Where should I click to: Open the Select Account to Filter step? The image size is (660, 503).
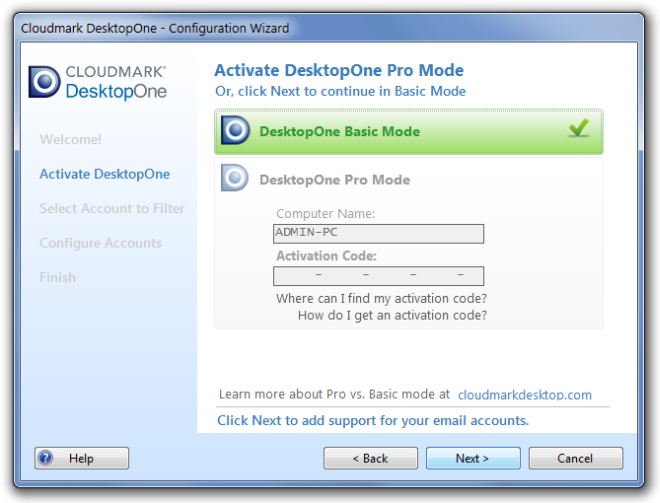click(x=112, y=208)
